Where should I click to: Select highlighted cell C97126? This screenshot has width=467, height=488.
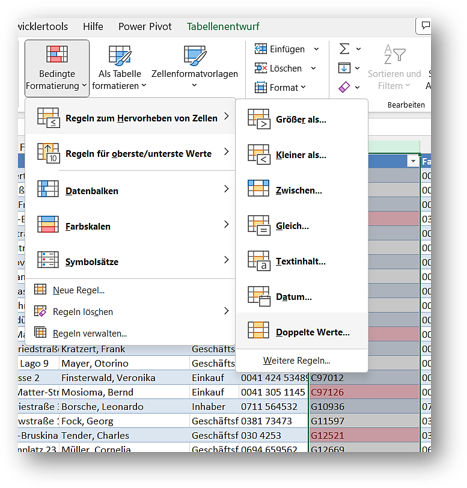click(364, 392)
